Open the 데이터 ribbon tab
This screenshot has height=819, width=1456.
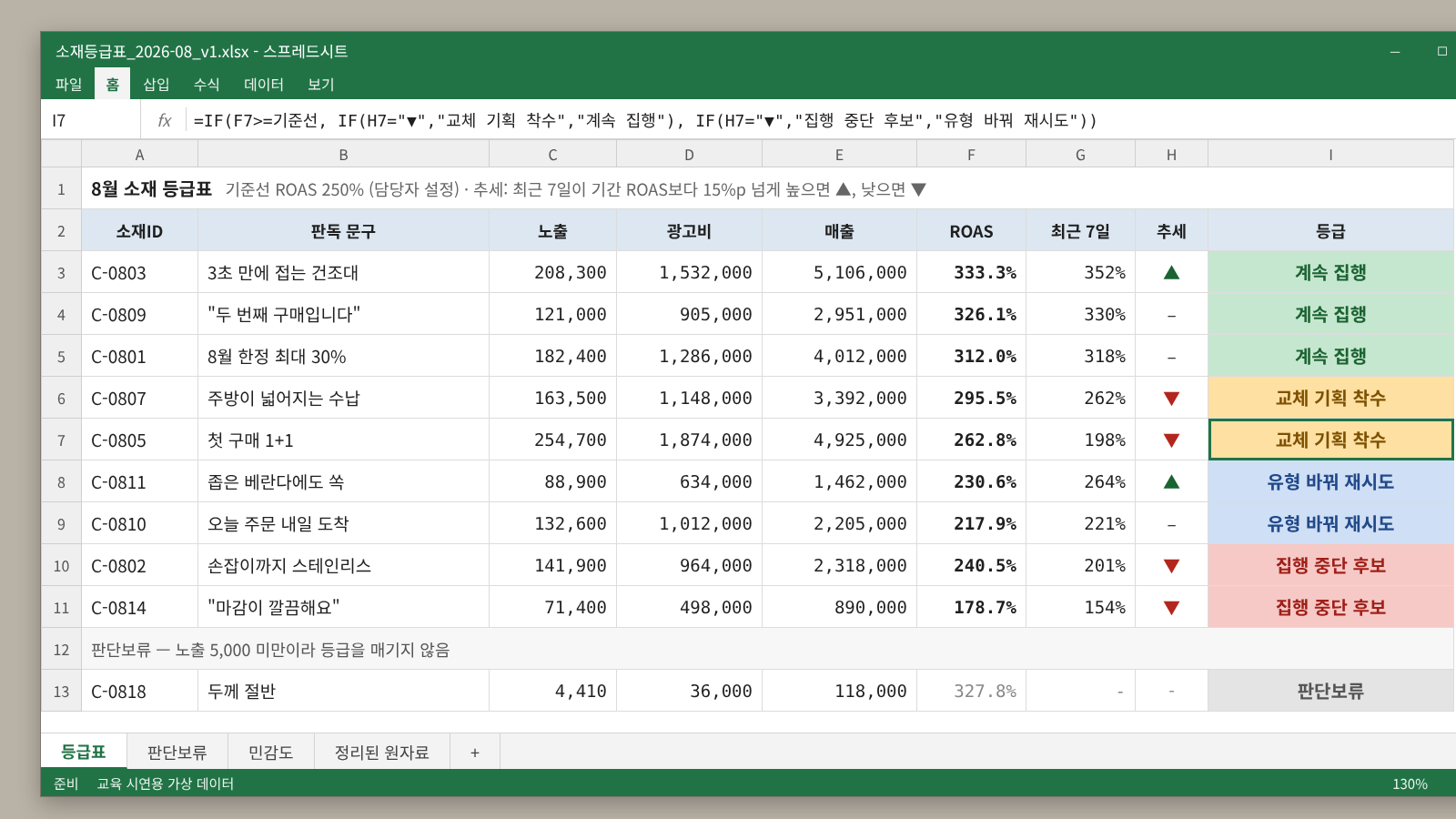[x=264, y=85]
